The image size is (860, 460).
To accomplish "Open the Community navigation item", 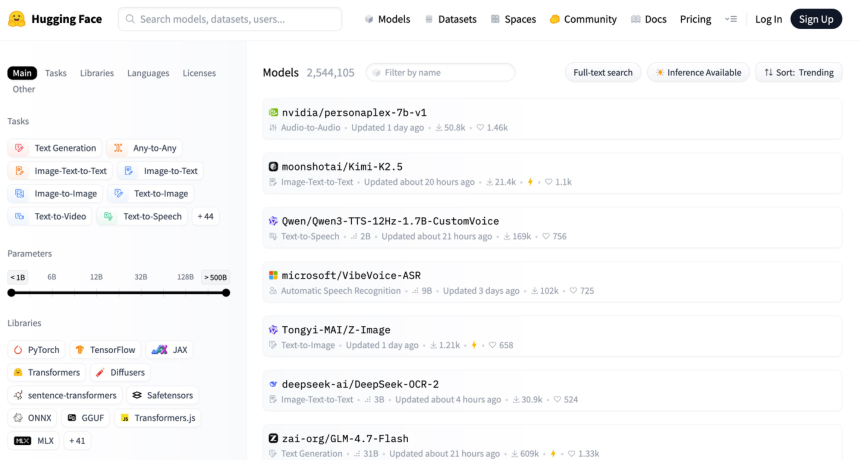I will (583, 19).
